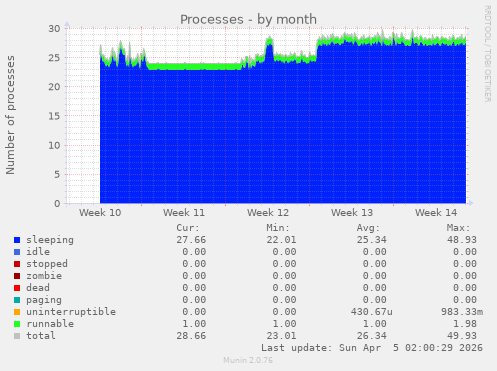Screen dimensions: 497x371
Task: Click the 'Processes - by month' title
Action: coord(248,19)
